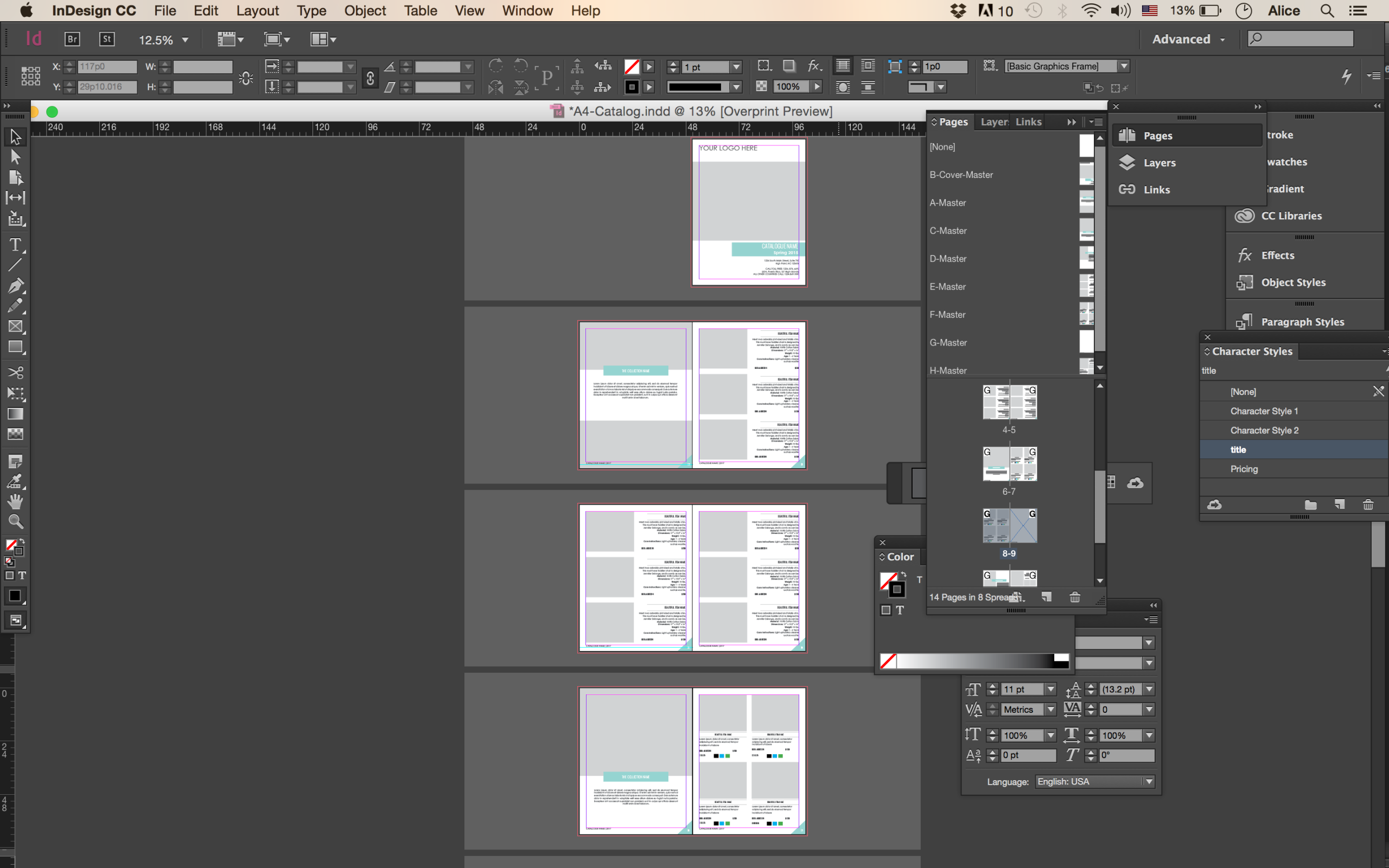This screenshot has width=1389, height=868.
Task: Select the Note tool
Action: 16,461
